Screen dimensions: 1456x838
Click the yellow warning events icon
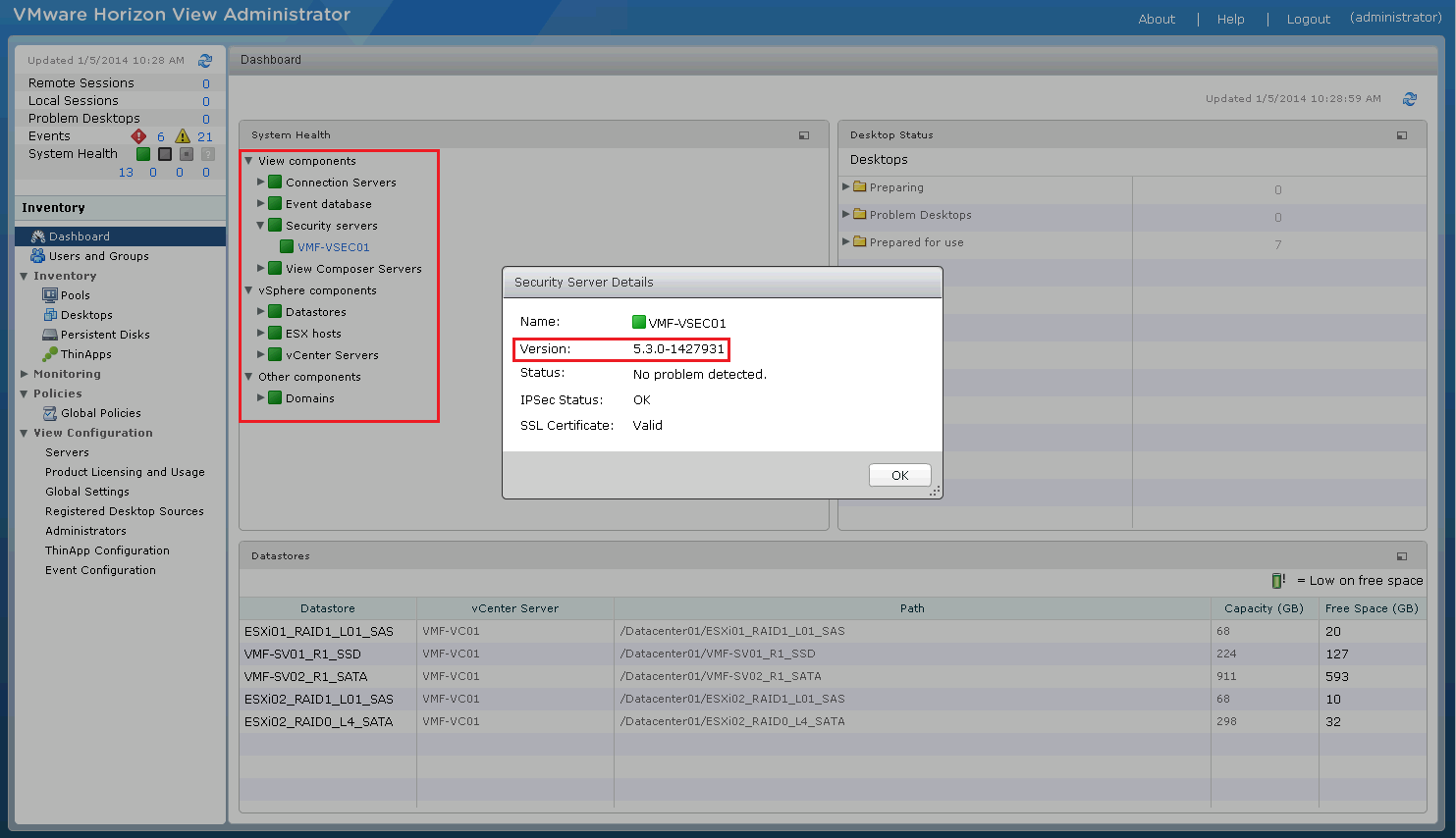coord(183,136)
